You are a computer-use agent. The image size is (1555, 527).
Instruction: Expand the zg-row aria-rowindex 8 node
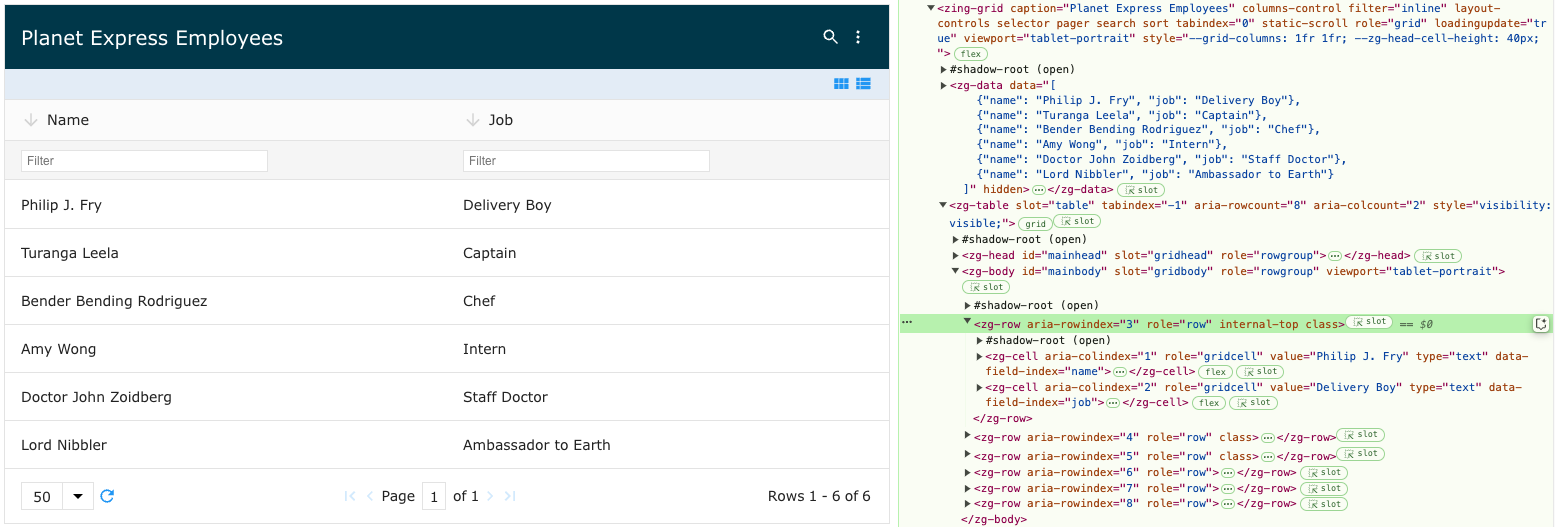(968, 504)
